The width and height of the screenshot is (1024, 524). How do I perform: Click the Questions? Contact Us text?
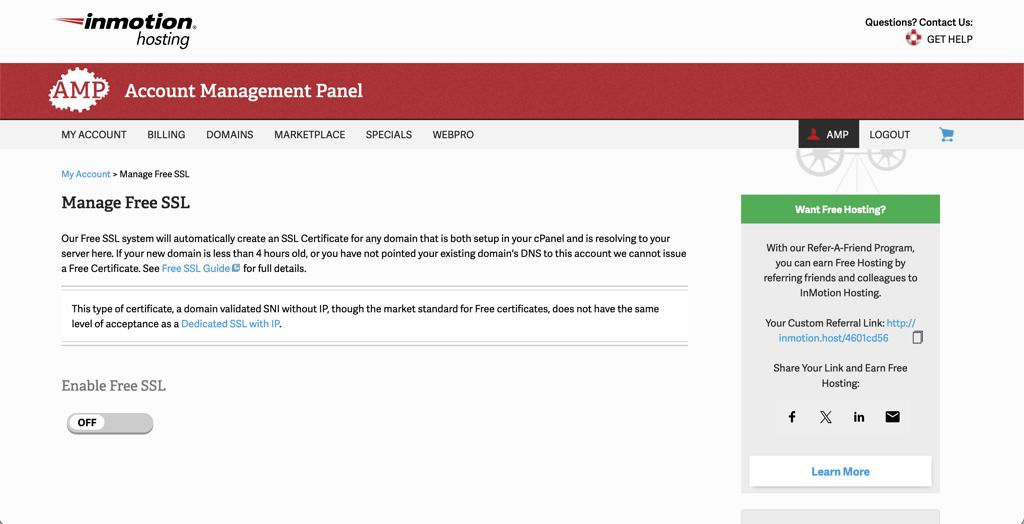pos(919,22)
